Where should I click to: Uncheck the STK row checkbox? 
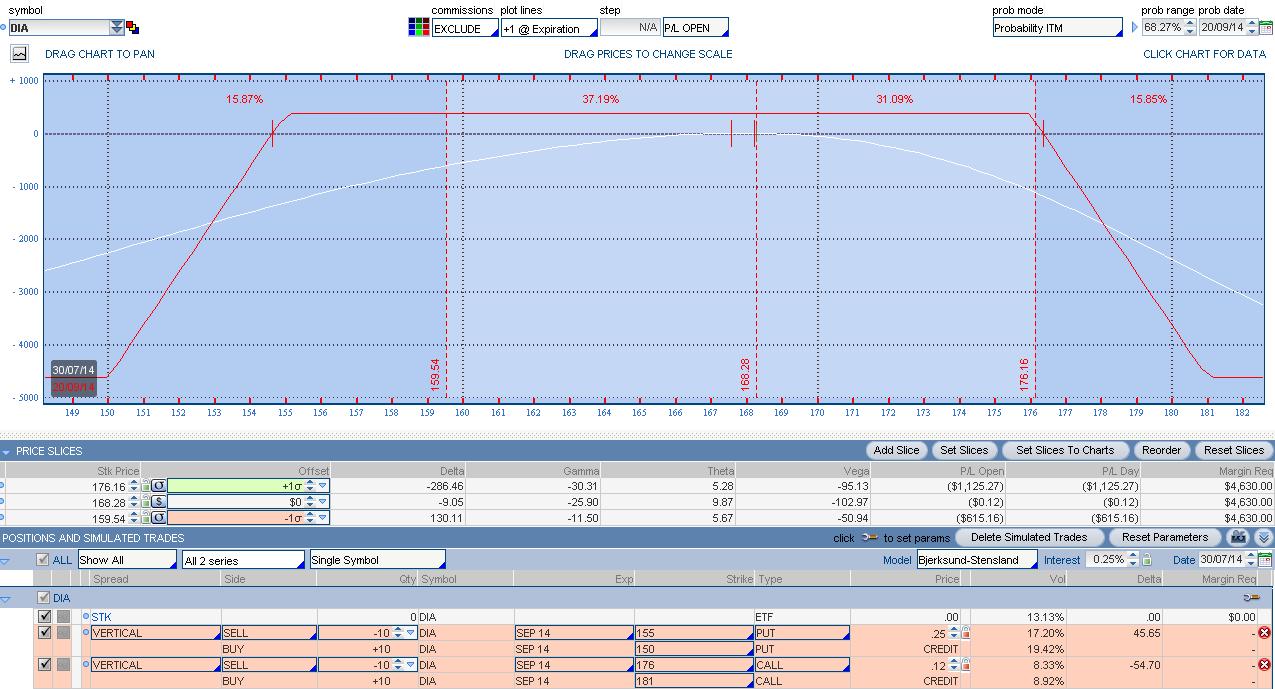(x=44, y=617)
